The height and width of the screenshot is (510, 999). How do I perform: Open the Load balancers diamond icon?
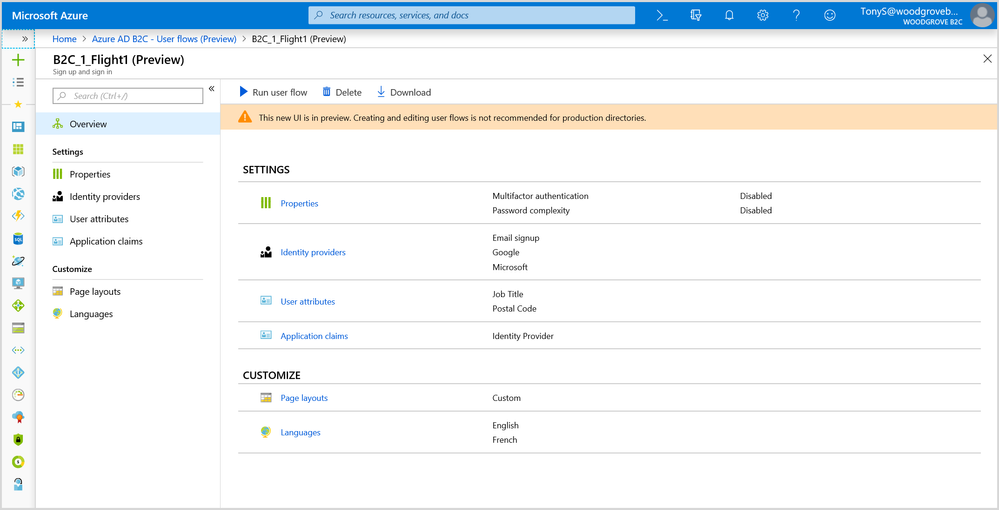pyautogui.click(x=18, y=305)
